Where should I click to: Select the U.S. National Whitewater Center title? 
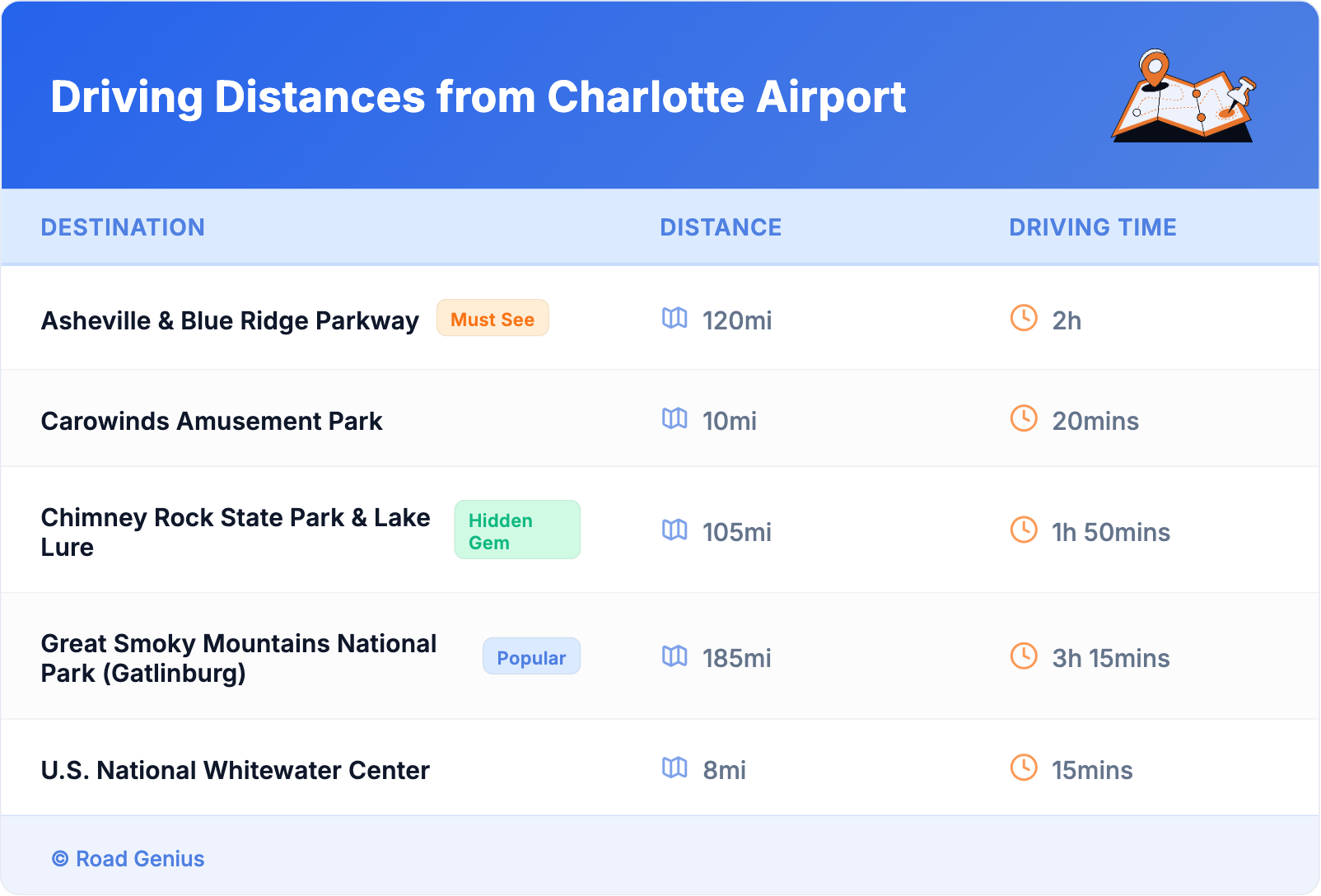(x=235, y=771)
